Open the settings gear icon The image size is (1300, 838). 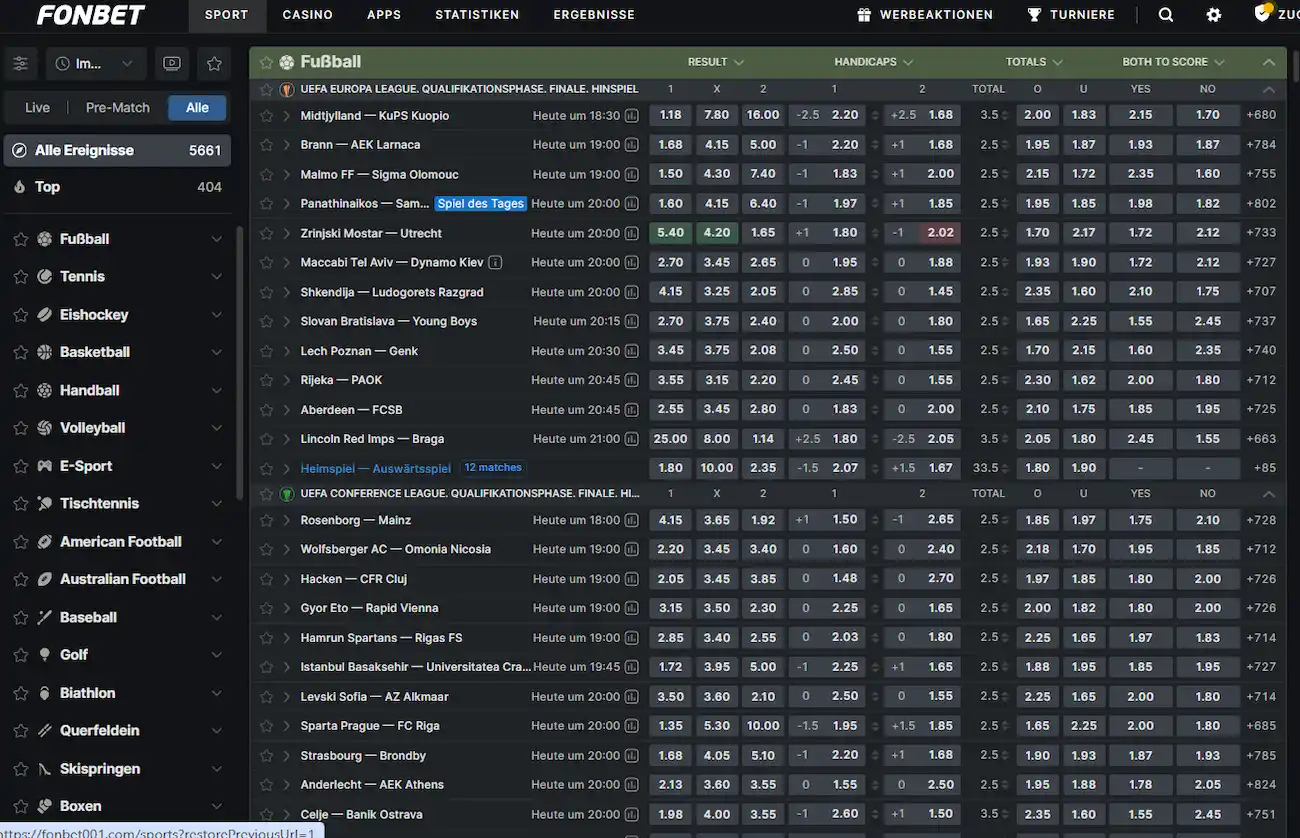(1214, 15)
